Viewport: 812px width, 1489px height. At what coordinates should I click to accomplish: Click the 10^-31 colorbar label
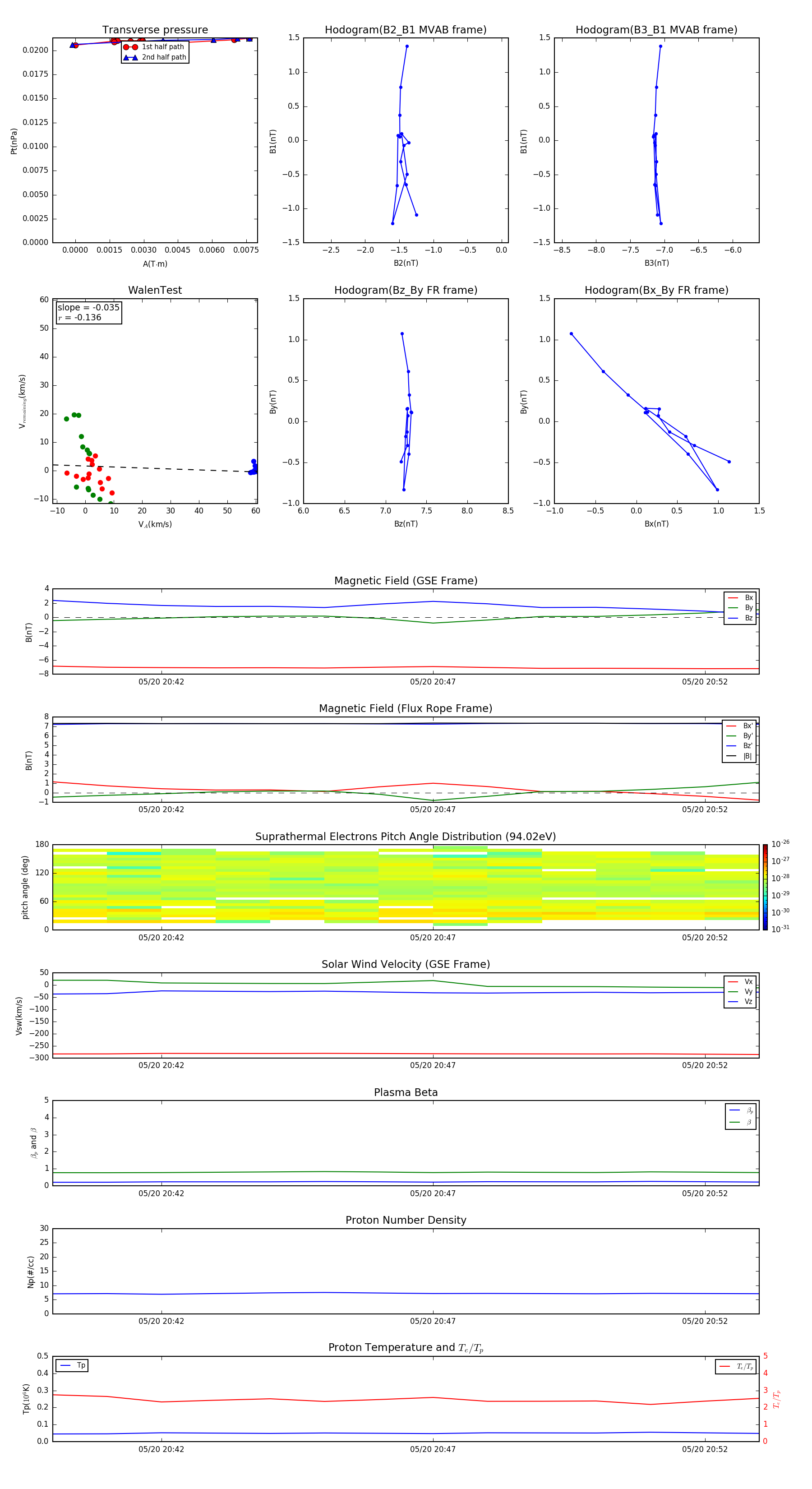point(780,929)
